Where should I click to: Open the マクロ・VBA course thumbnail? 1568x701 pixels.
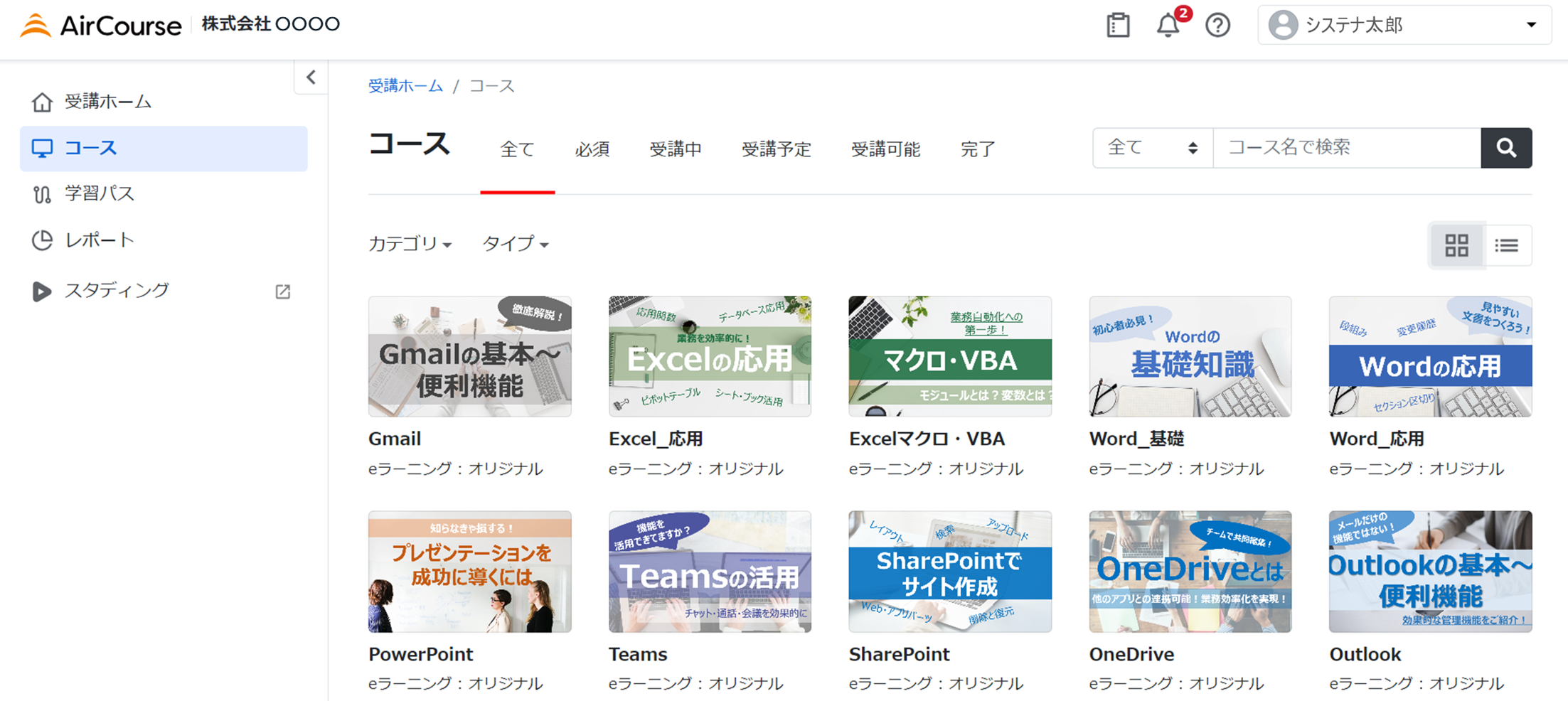point(950,356)
